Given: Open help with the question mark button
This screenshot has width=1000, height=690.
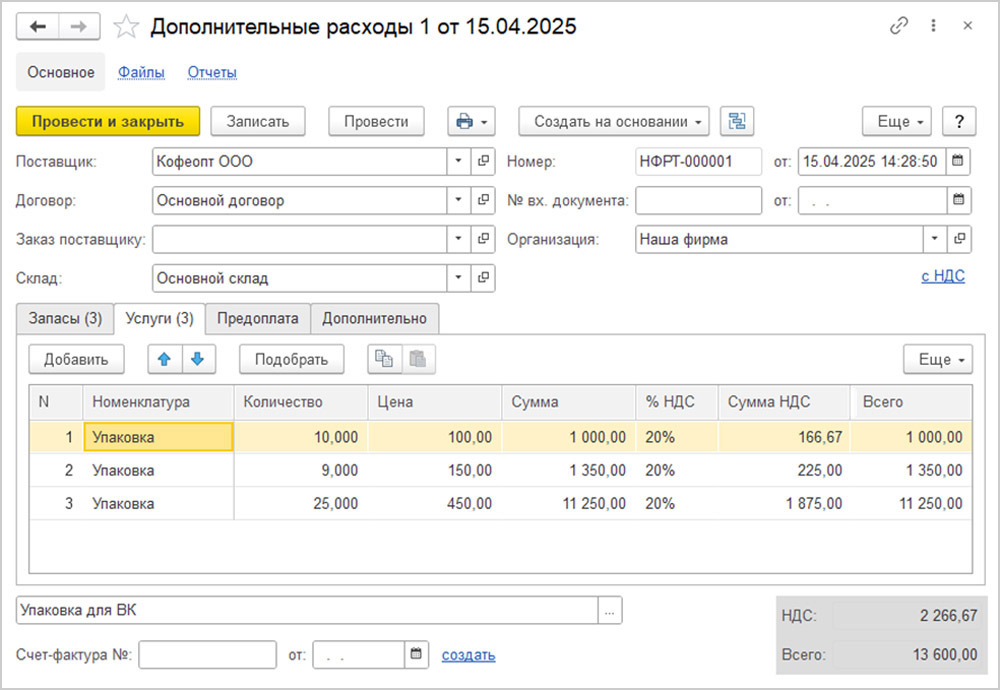Looking at the screenshot, I should click(x=959, y=121).
